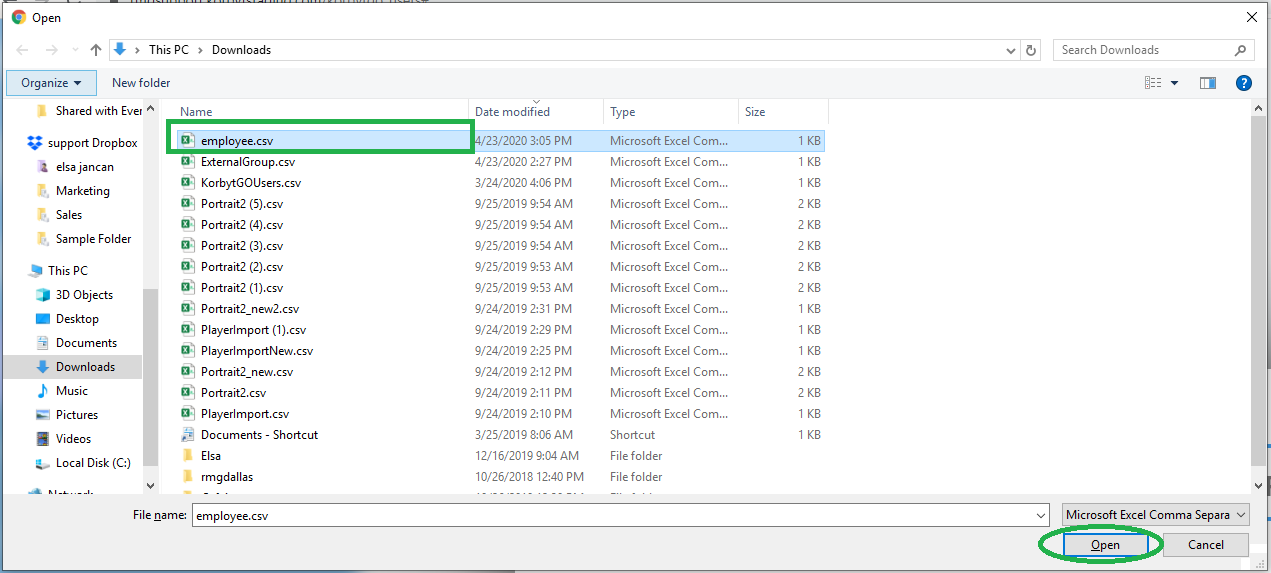This screenshot has height=573, width=1271.
Task: Select the PlayerImport (1).csv file icon
Action: point(187,330)
